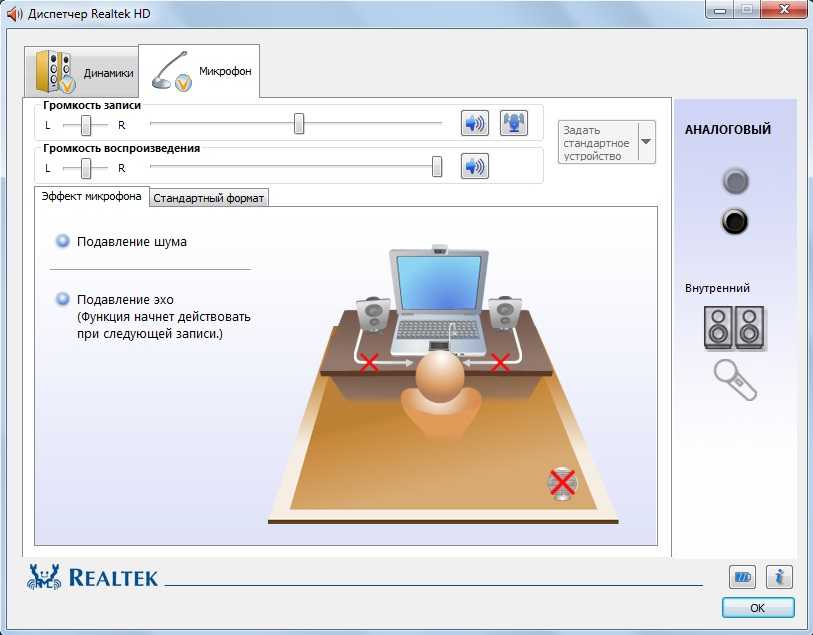Click the battery power management icon
The image size is (813, 635).
tap(742, 577)
